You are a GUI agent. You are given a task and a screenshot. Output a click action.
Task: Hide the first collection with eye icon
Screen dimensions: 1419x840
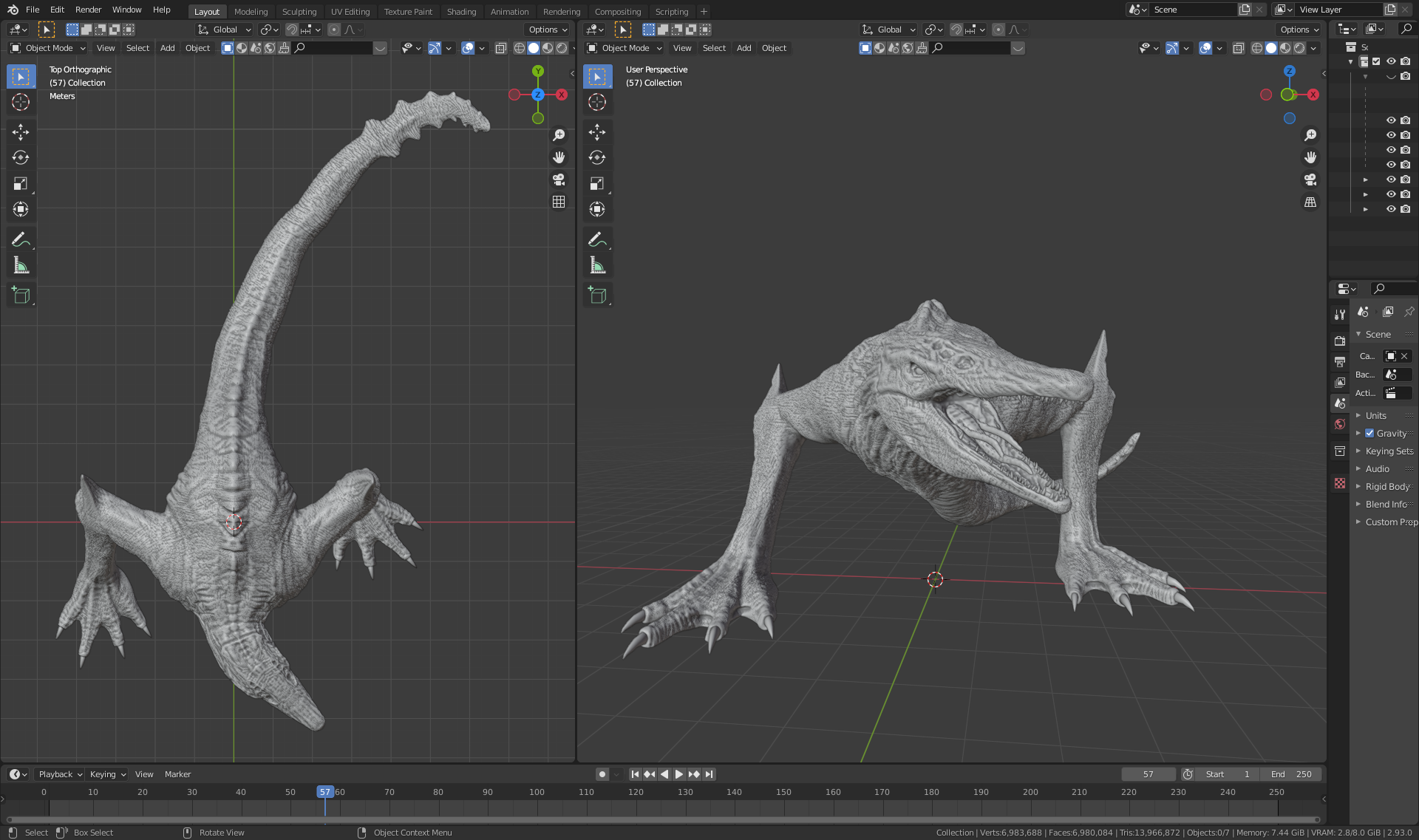(x=1391, y=61)
